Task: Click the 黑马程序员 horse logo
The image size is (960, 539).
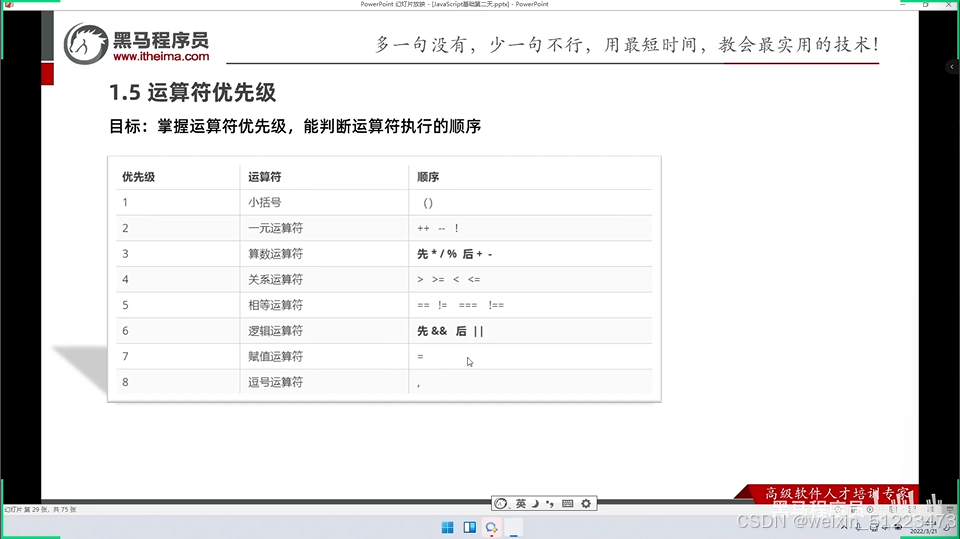Action: (86, 43)
